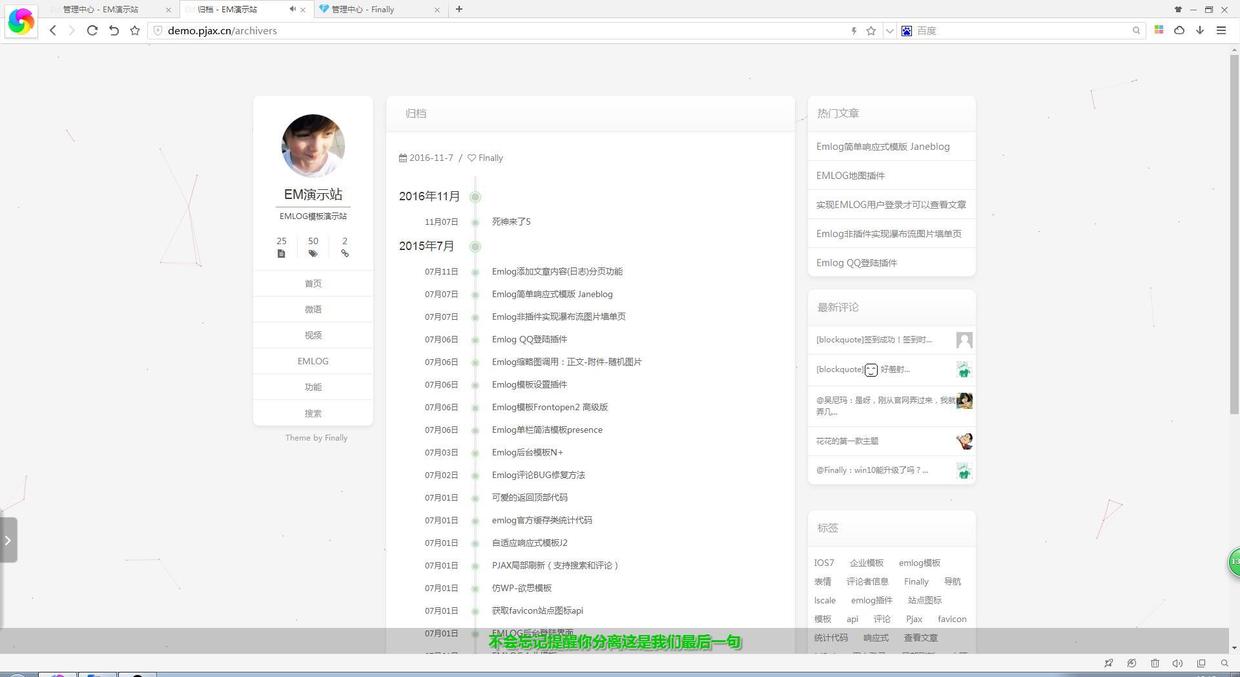Open Emlog添加文章内容(日志)分页功能 article

click(557, 272)
